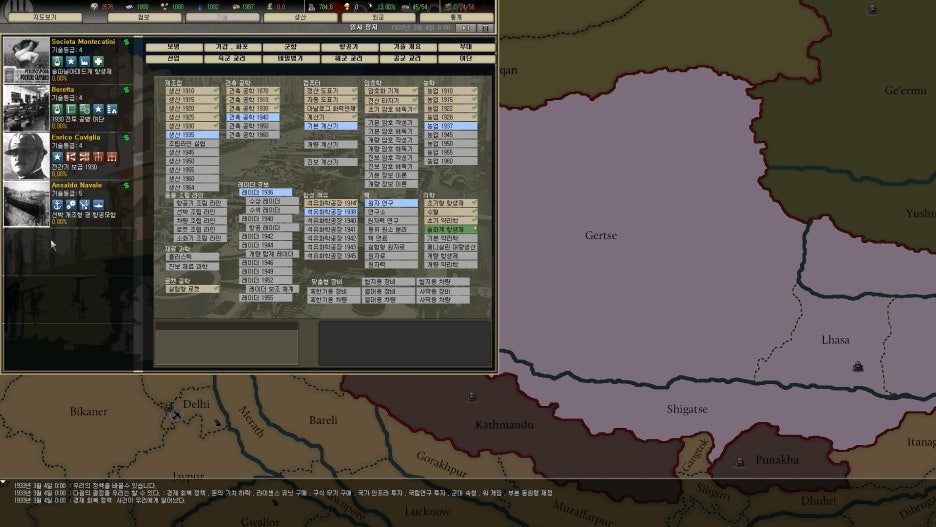
Task: Select the 기본 계산기 technology
Action: coord(331,126)
